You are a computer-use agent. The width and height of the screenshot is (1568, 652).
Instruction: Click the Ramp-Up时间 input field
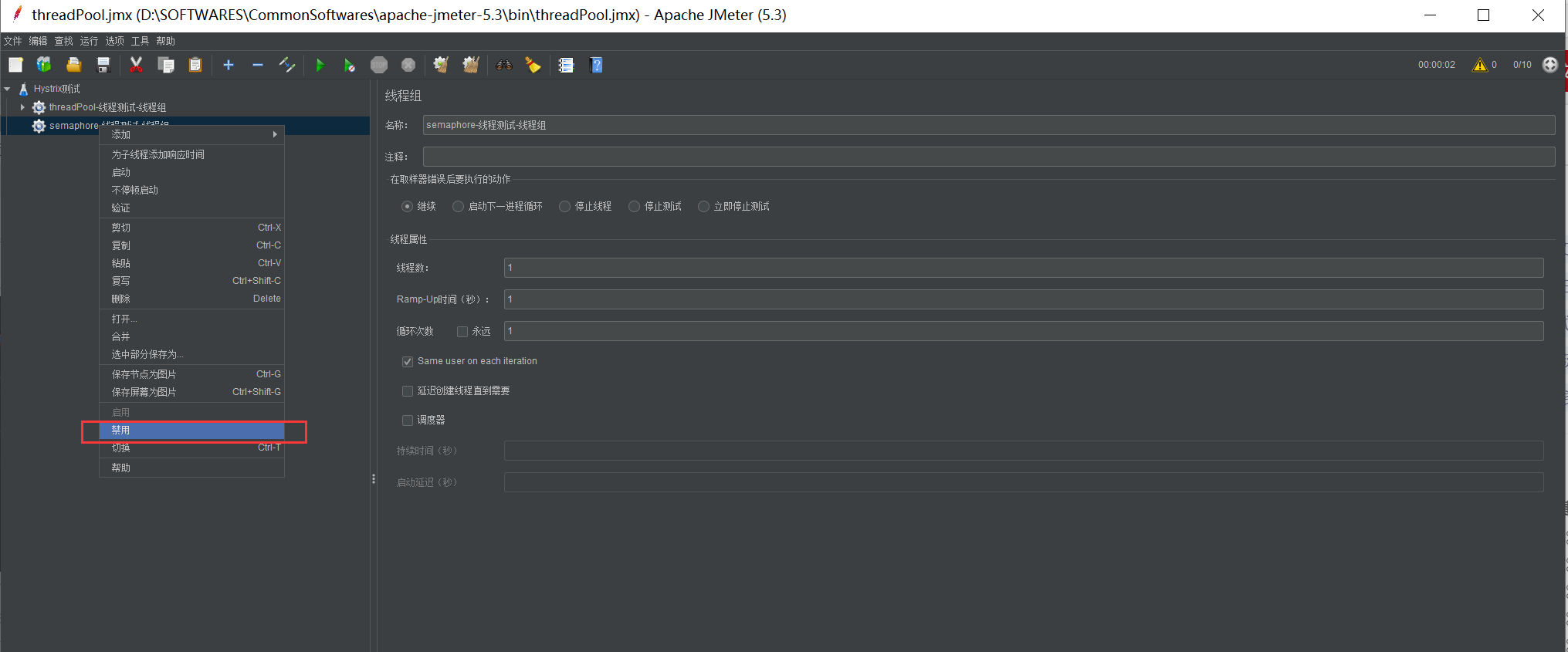pos(1024,299)
